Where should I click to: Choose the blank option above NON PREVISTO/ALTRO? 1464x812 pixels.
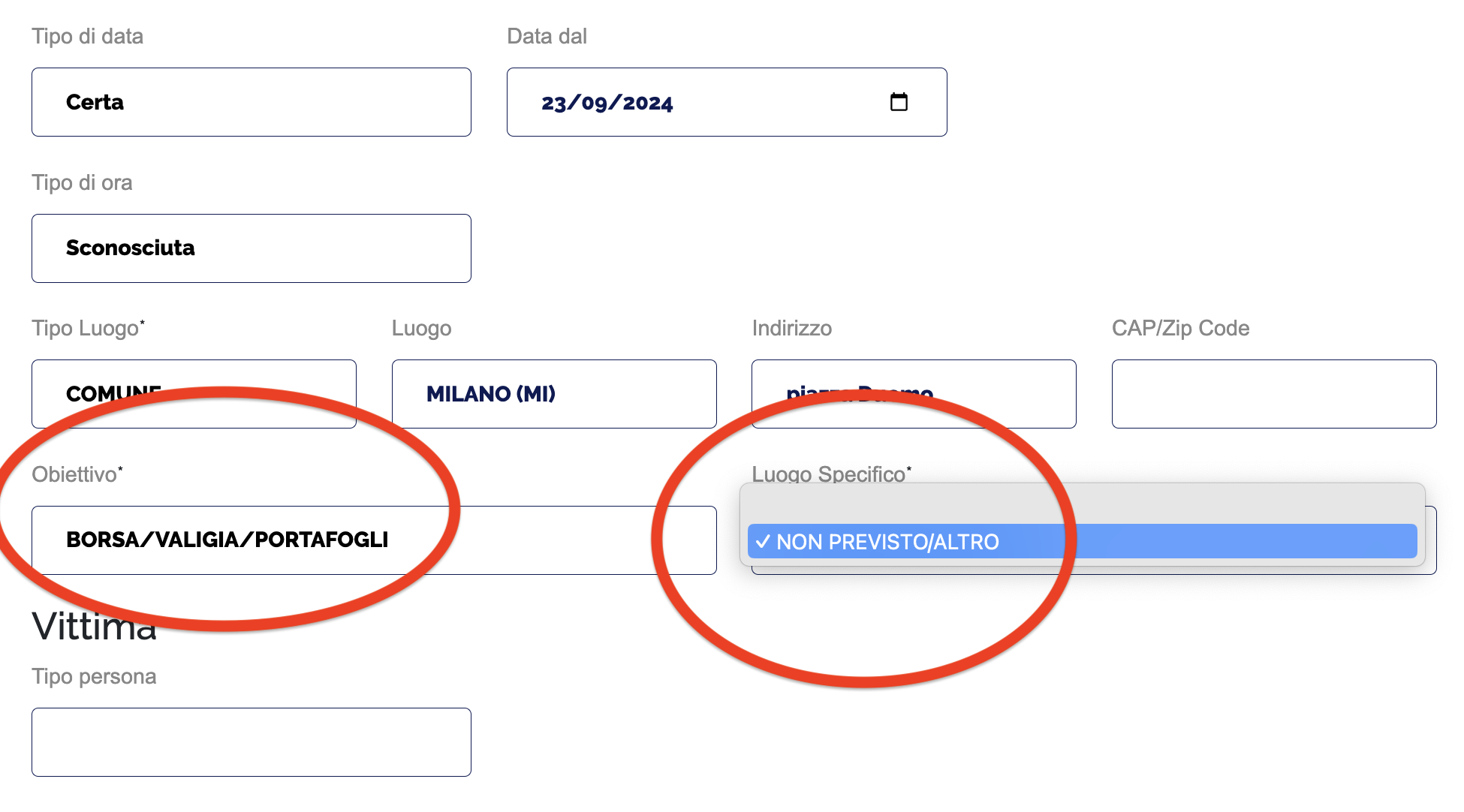pos(1081,504)
